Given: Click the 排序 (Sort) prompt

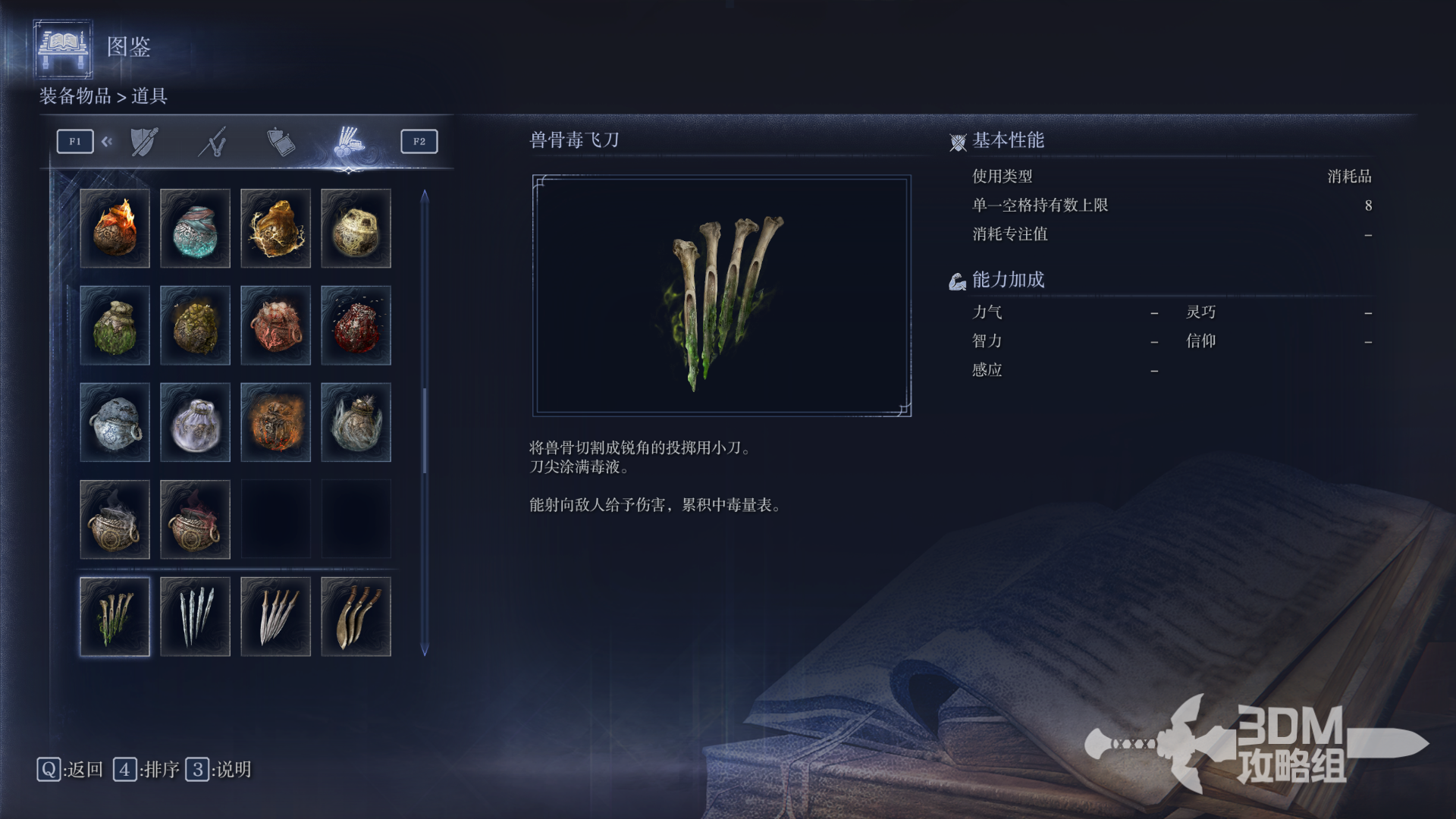Looking at the screenshot, I should pyautogui.click(x=146, y=770).
